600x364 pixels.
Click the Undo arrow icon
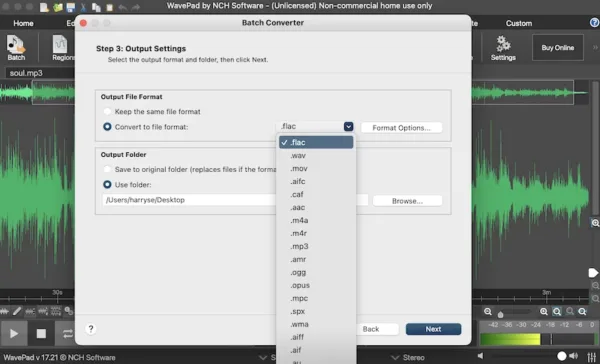coord(122,7)
